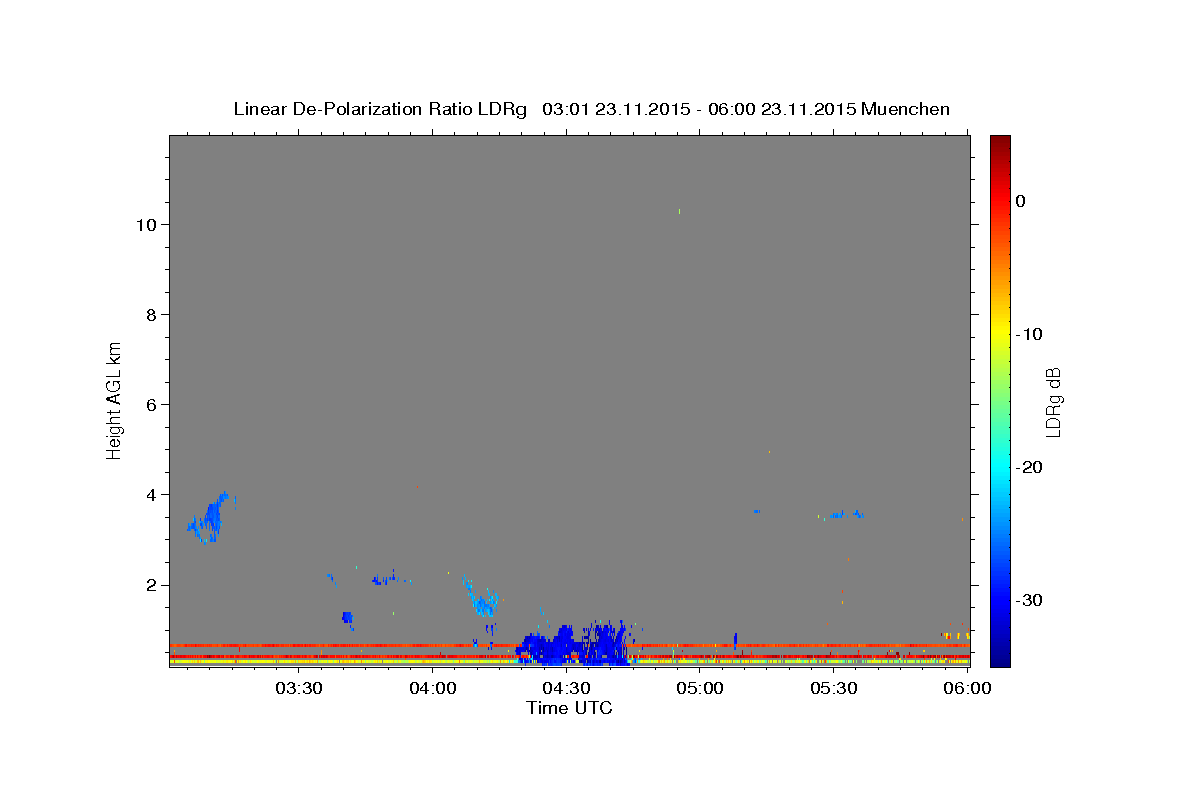Image resolution: width=1200 pixels, height=800 pixels.
Task: Click the height axis label '8'
Action: pos(152,315)
